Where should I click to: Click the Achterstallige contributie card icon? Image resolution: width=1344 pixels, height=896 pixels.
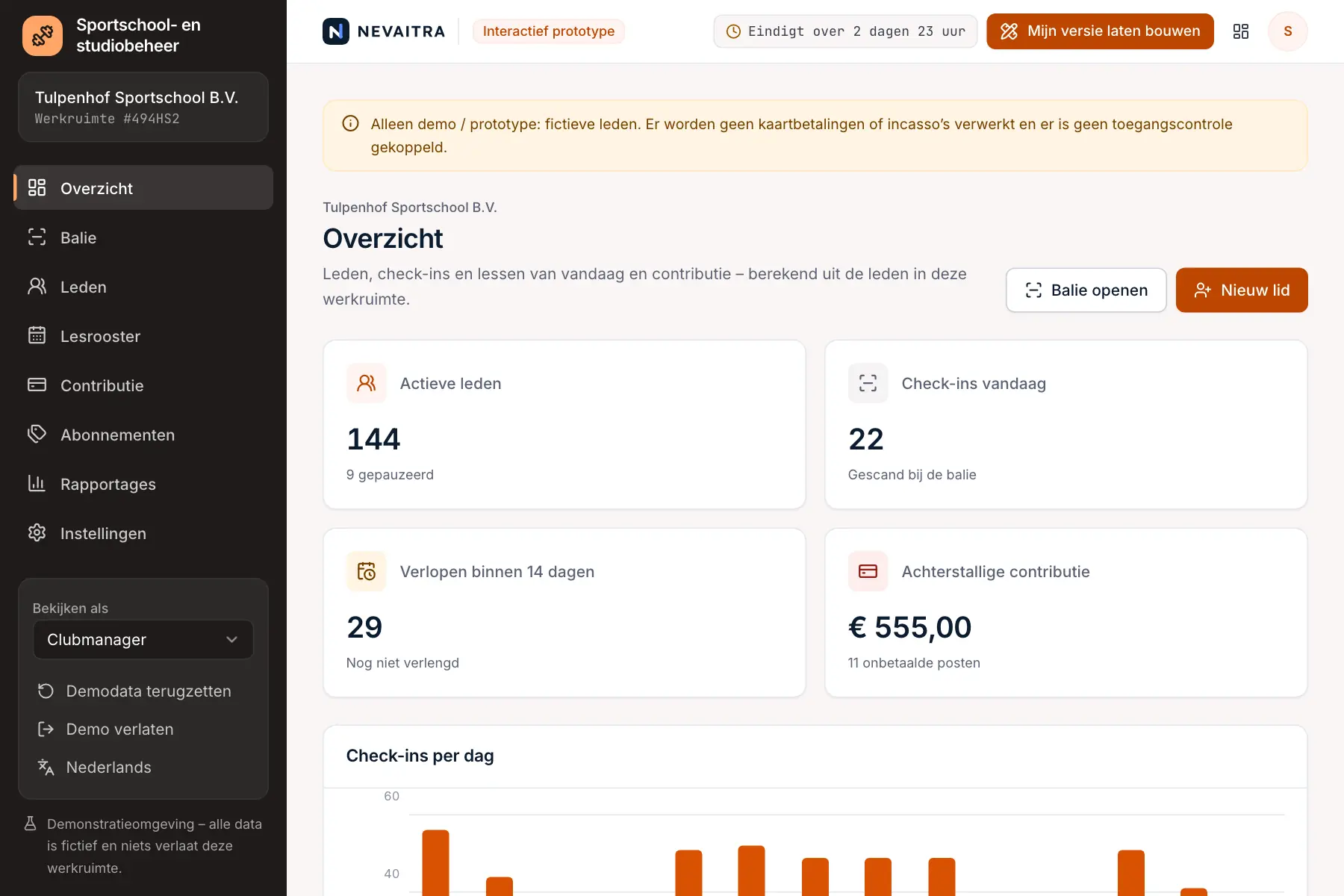point(868,571)
